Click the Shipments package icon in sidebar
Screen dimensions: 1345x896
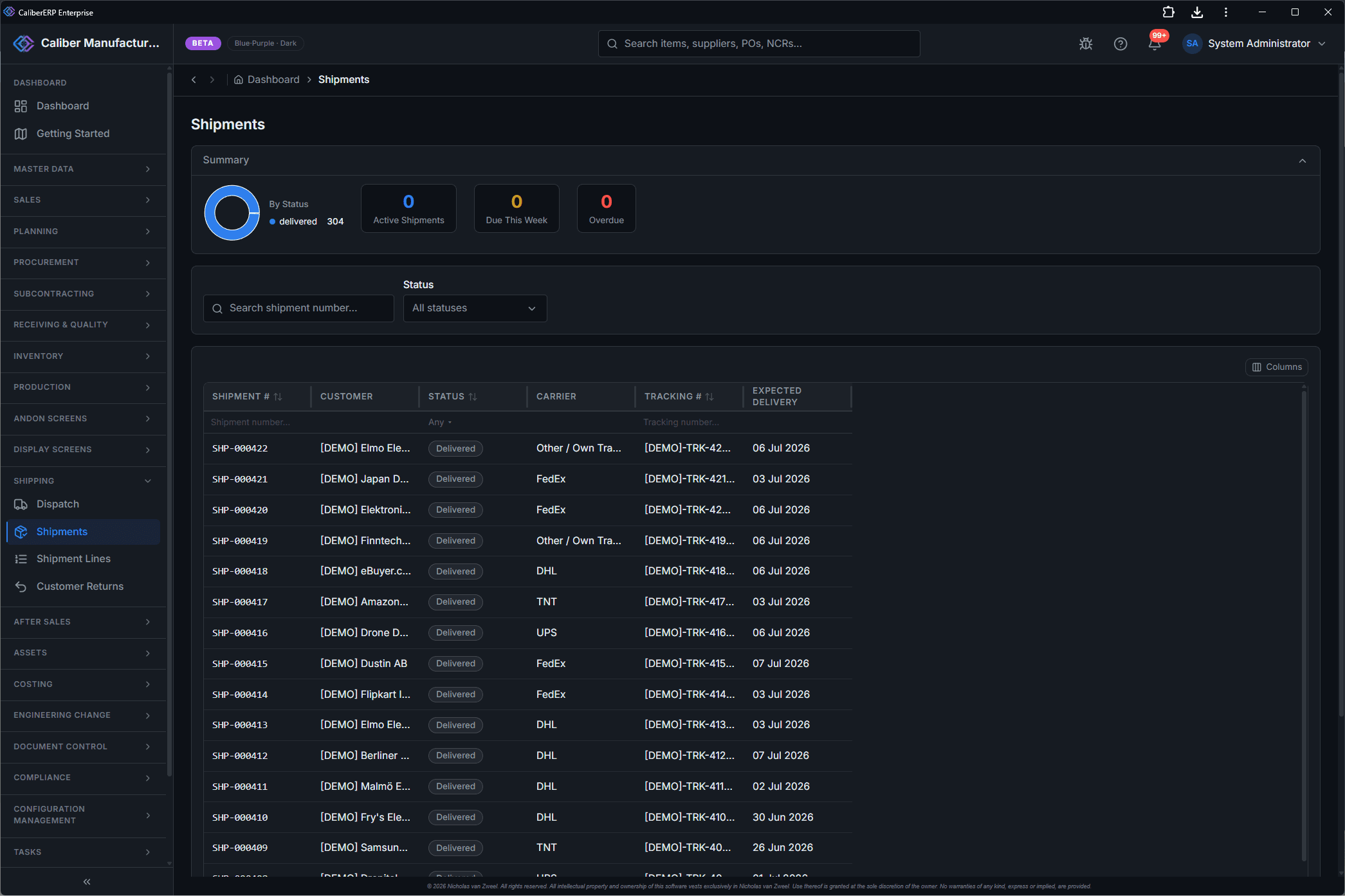[x=21, y=532]
